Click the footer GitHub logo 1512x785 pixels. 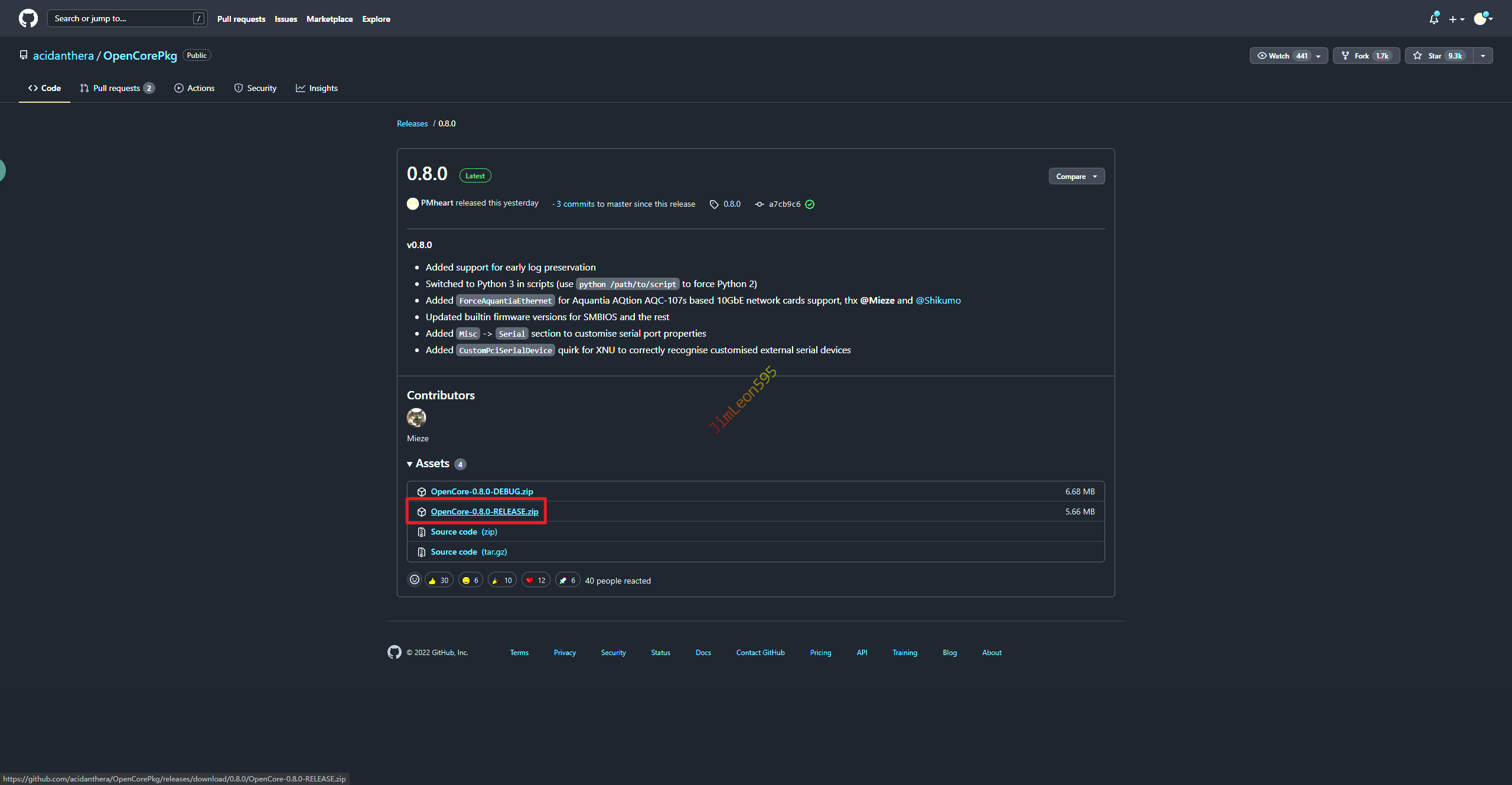394,652
